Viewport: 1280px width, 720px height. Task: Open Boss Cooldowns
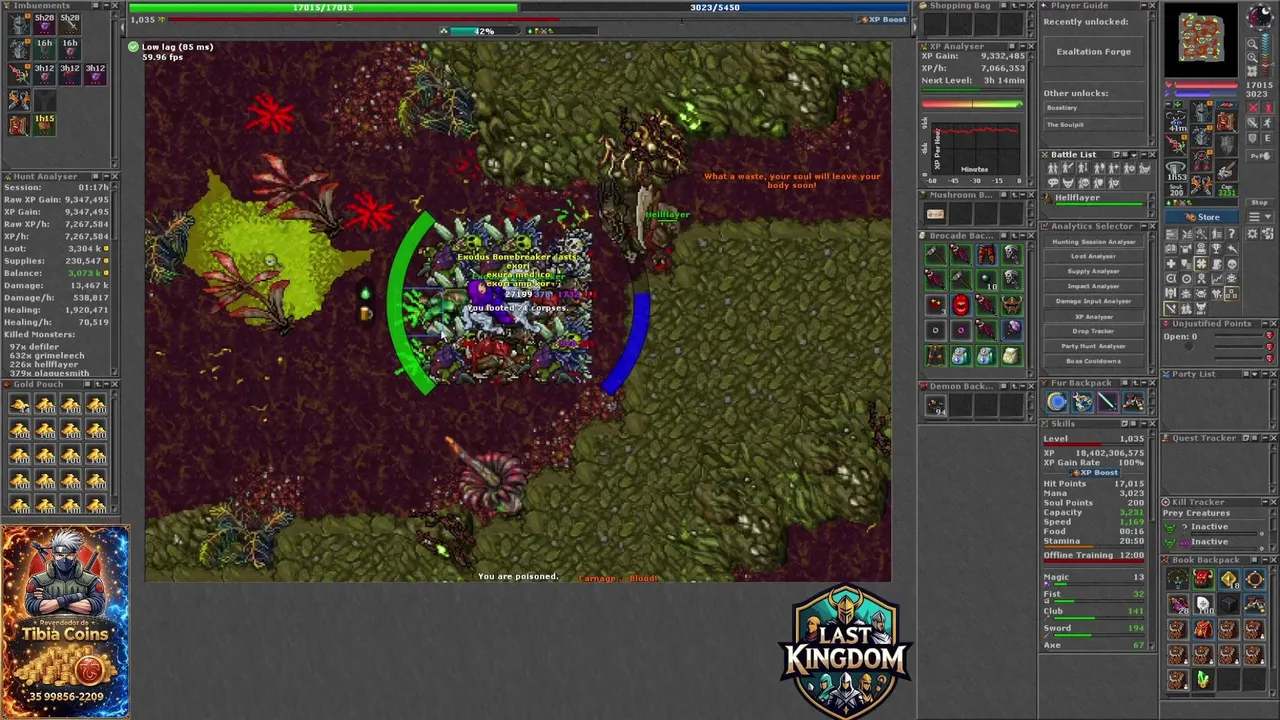pos(1093,361)
